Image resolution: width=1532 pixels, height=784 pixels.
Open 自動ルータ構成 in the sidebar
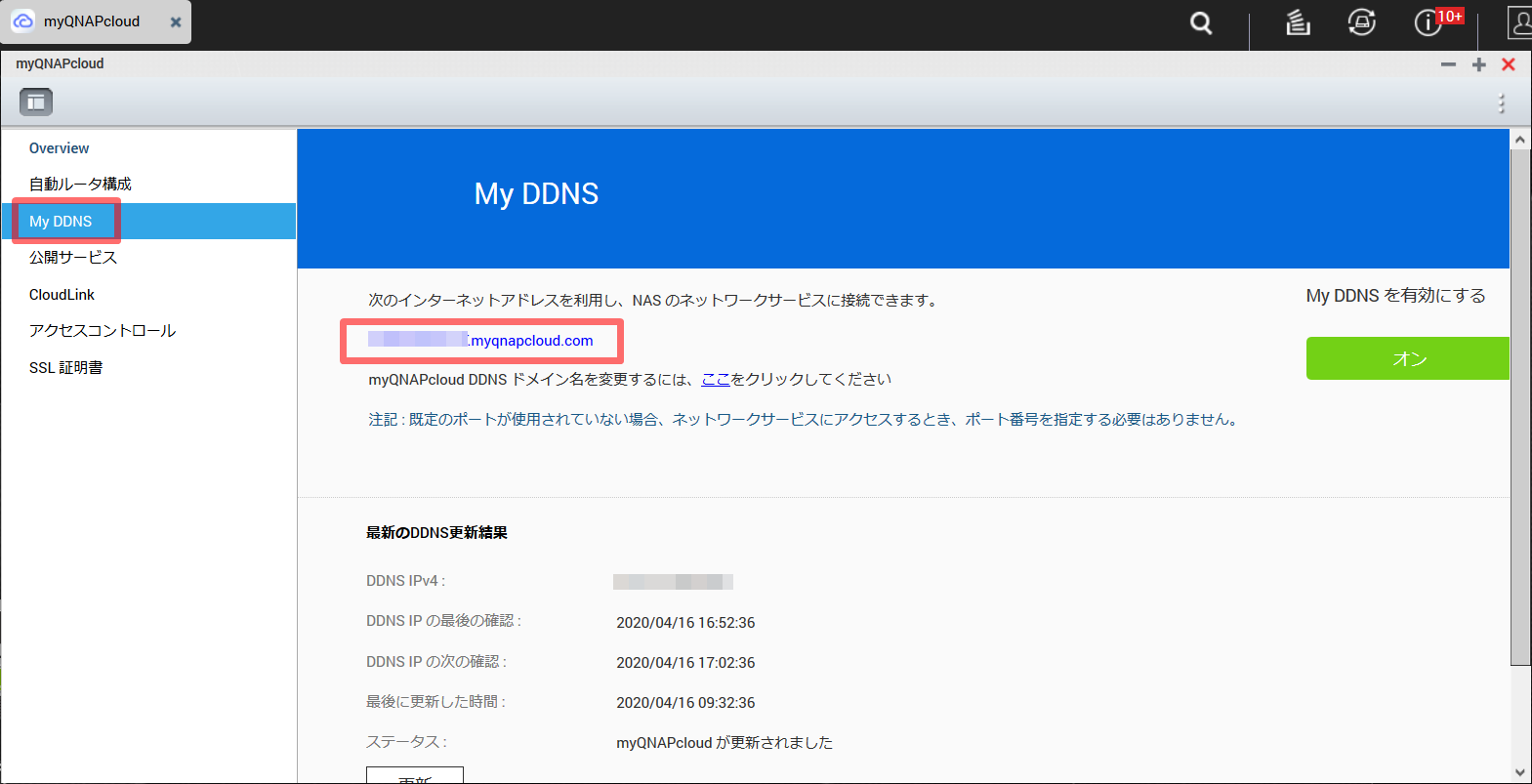[x=80, y=184]
